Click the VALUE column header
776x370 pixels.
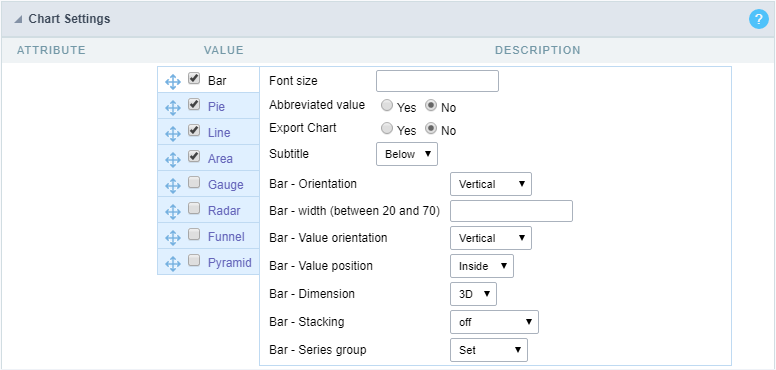point(224,50)
